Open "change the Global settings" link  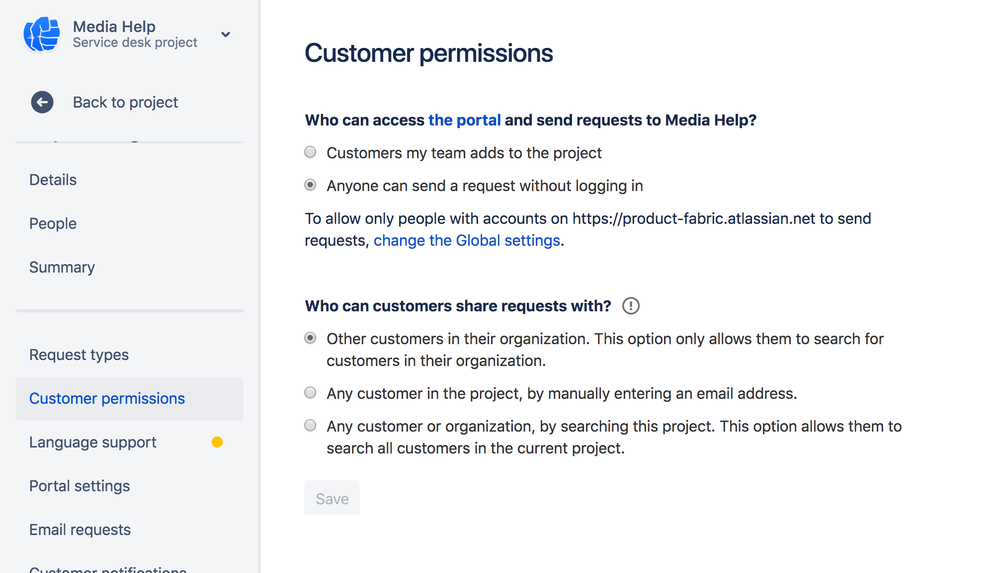tap(467, 240)
